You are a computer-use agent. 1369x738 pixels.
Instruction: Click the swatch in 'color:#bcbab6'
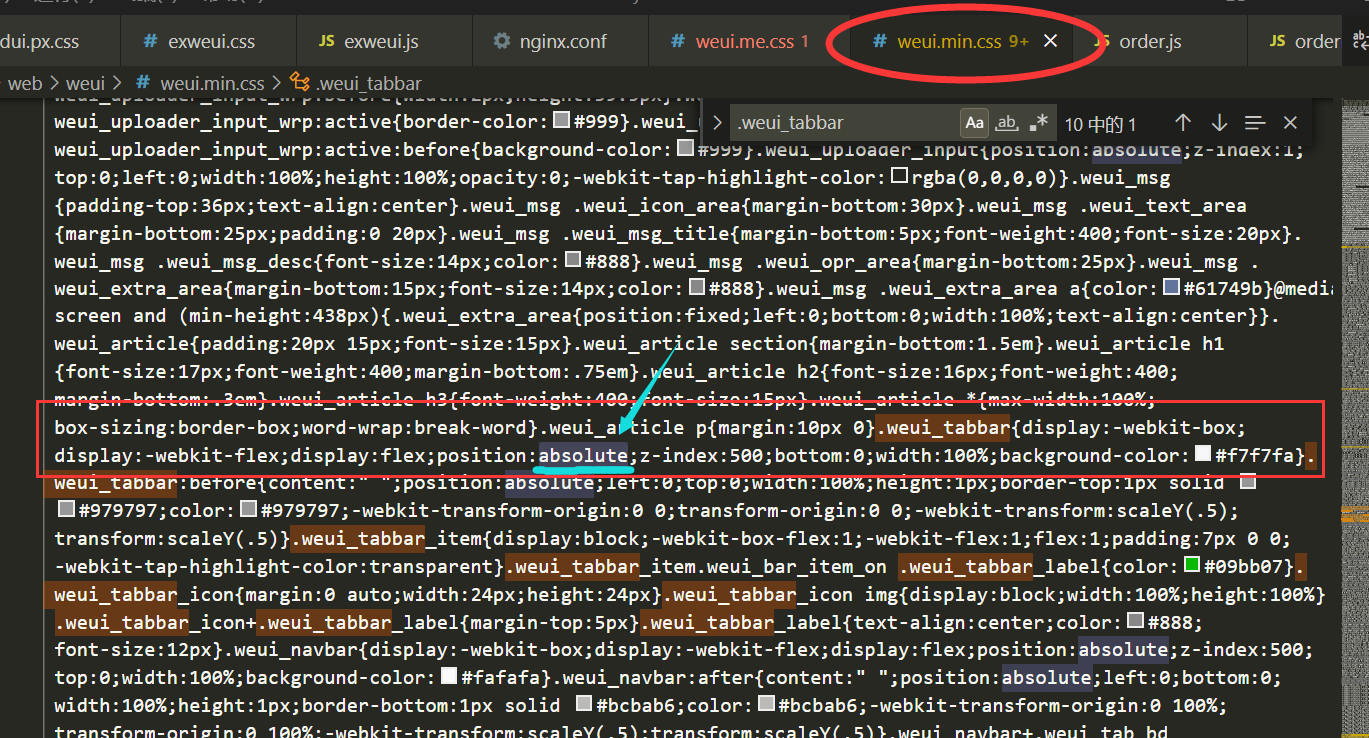click(x=765, y=704)
